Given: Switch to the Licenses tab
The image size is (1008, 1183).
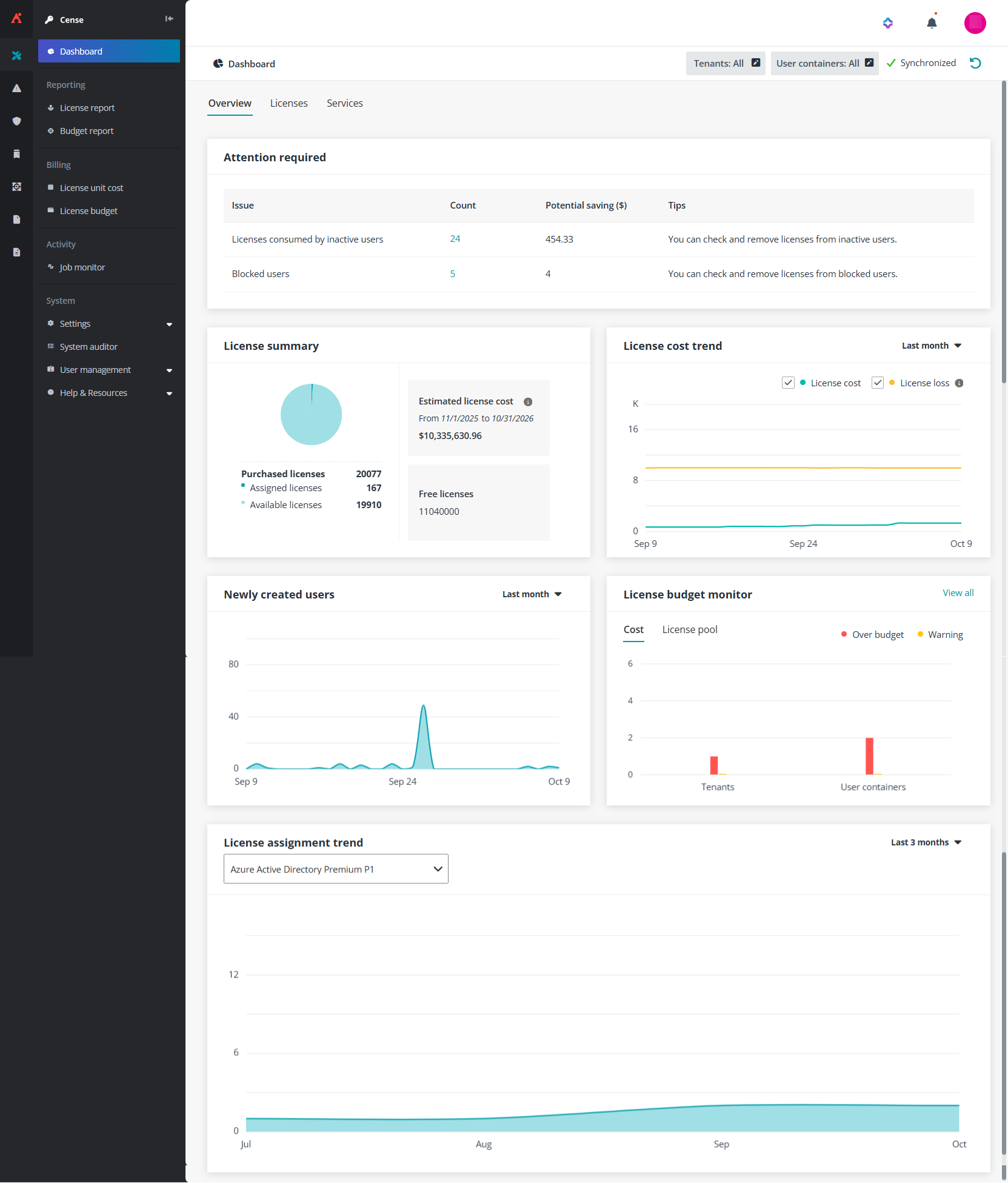Looking at the screenshot, I should [x=289, y=103].
